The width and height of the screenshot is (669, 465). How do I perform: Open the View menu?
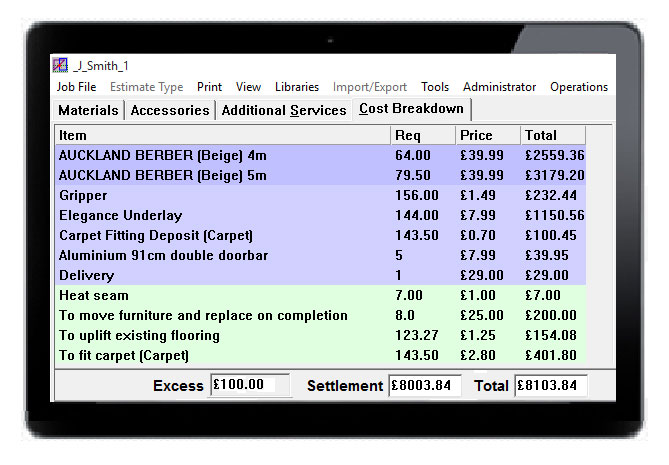pyautogui.click(x=248, y=87)
